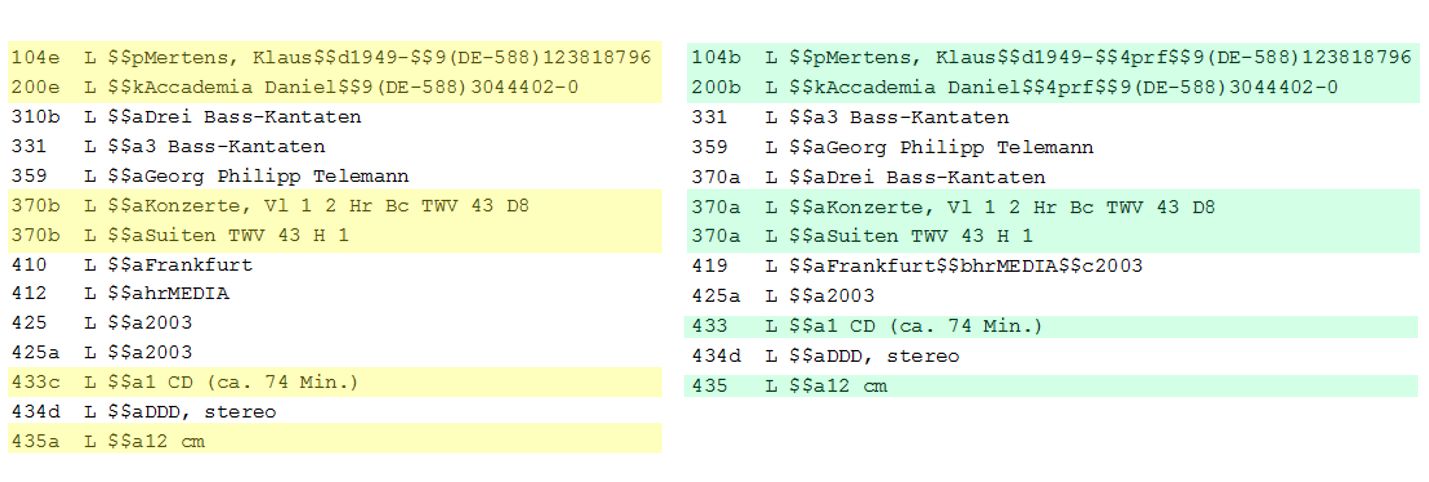Click the 200b Accademia Daniel row
The height and width of the screenshot is (482, 1429).
(1050, 87)
